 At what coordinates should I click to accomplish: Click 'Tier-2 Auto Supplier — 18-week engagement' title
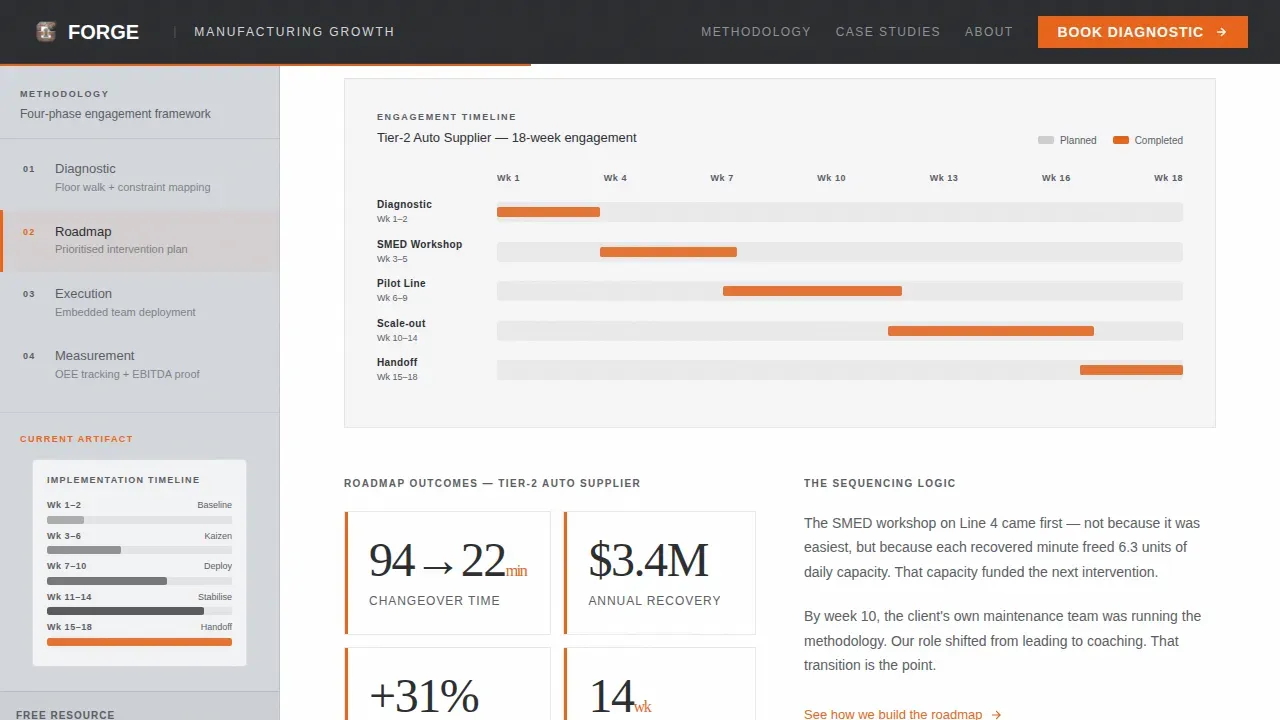[507, 138]
